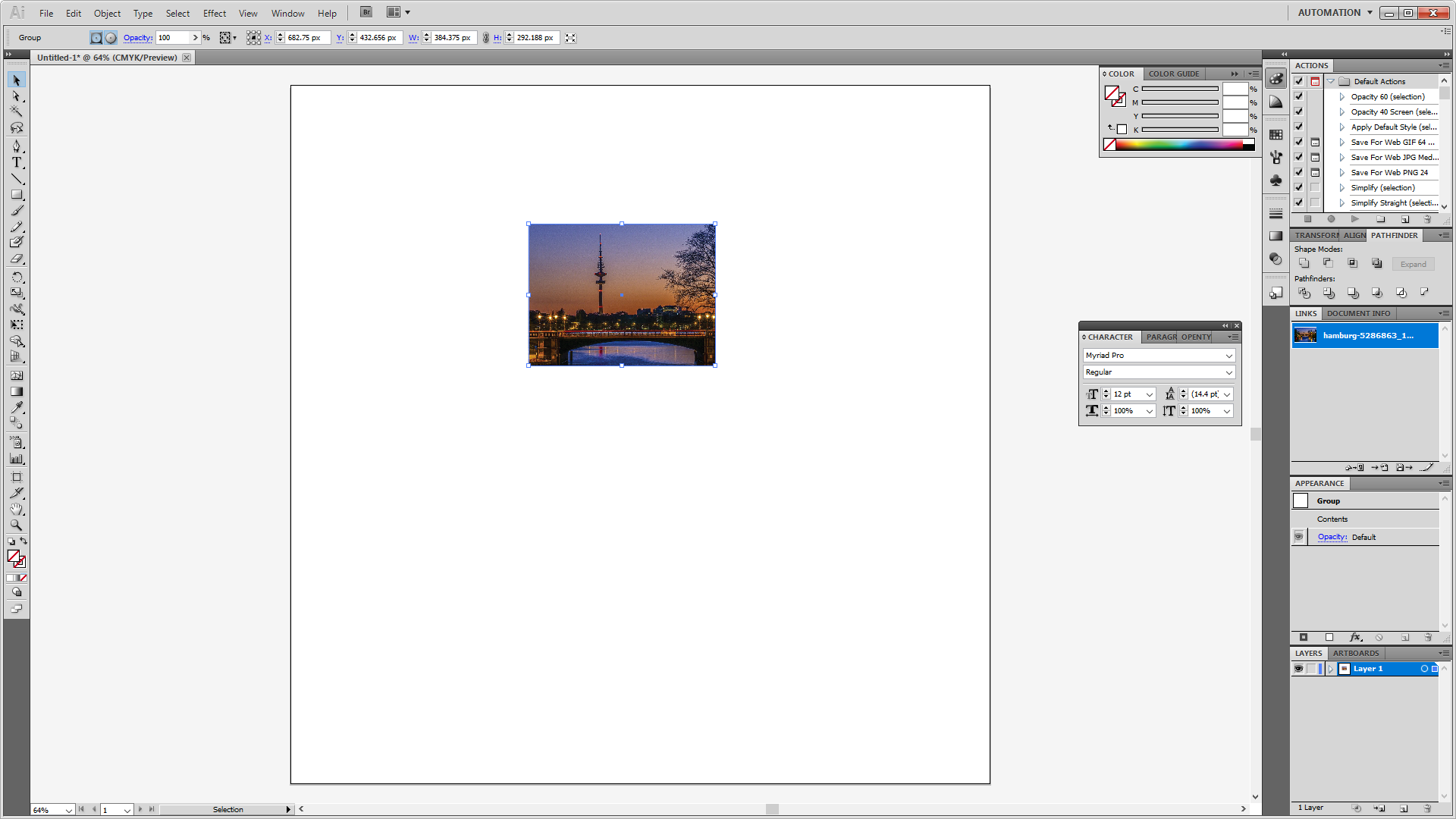Open the Brushes panel from dock
The height and width of the screenshot is (819, 1456).
1276,157
